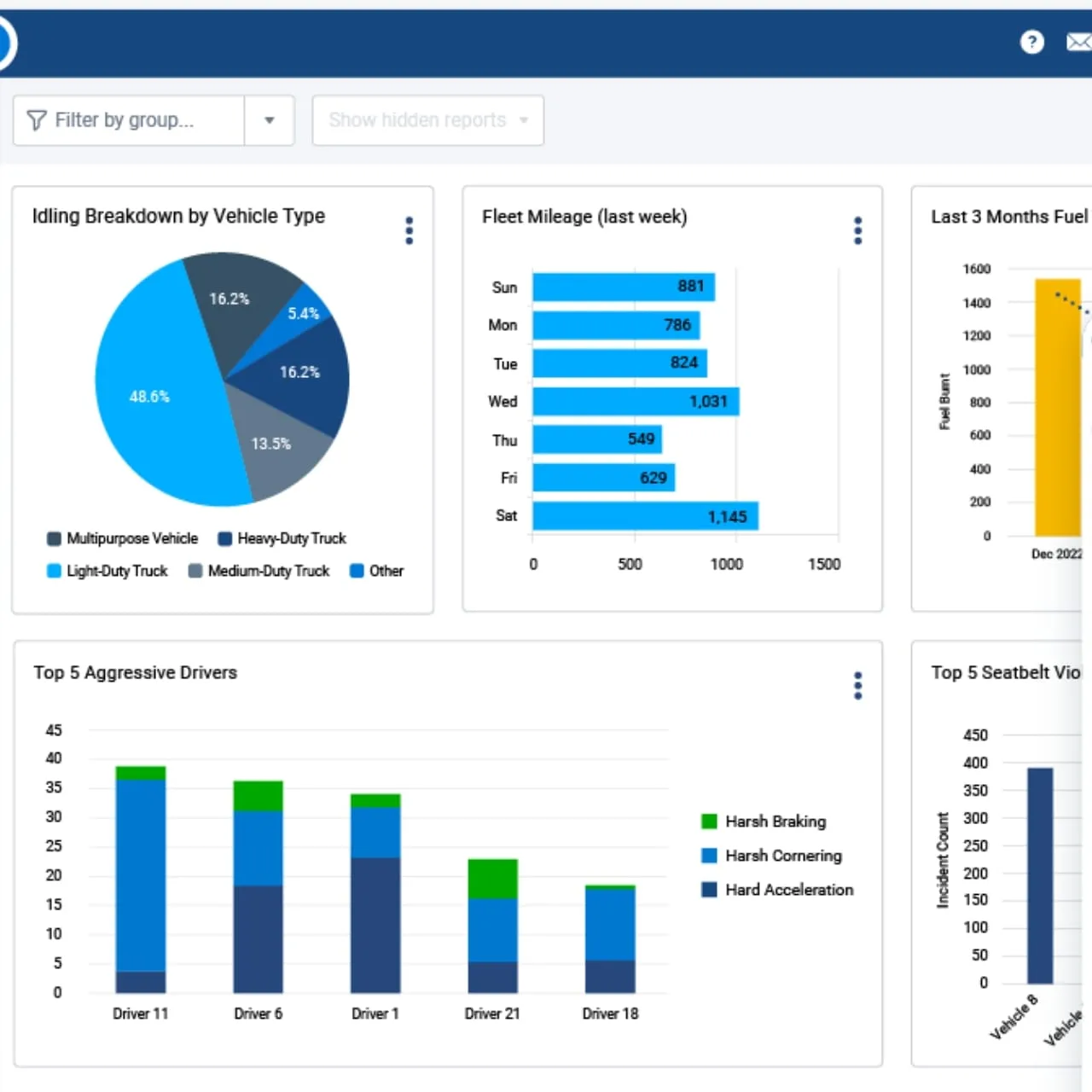Click the circular app logo in the header

click(4, 42)
